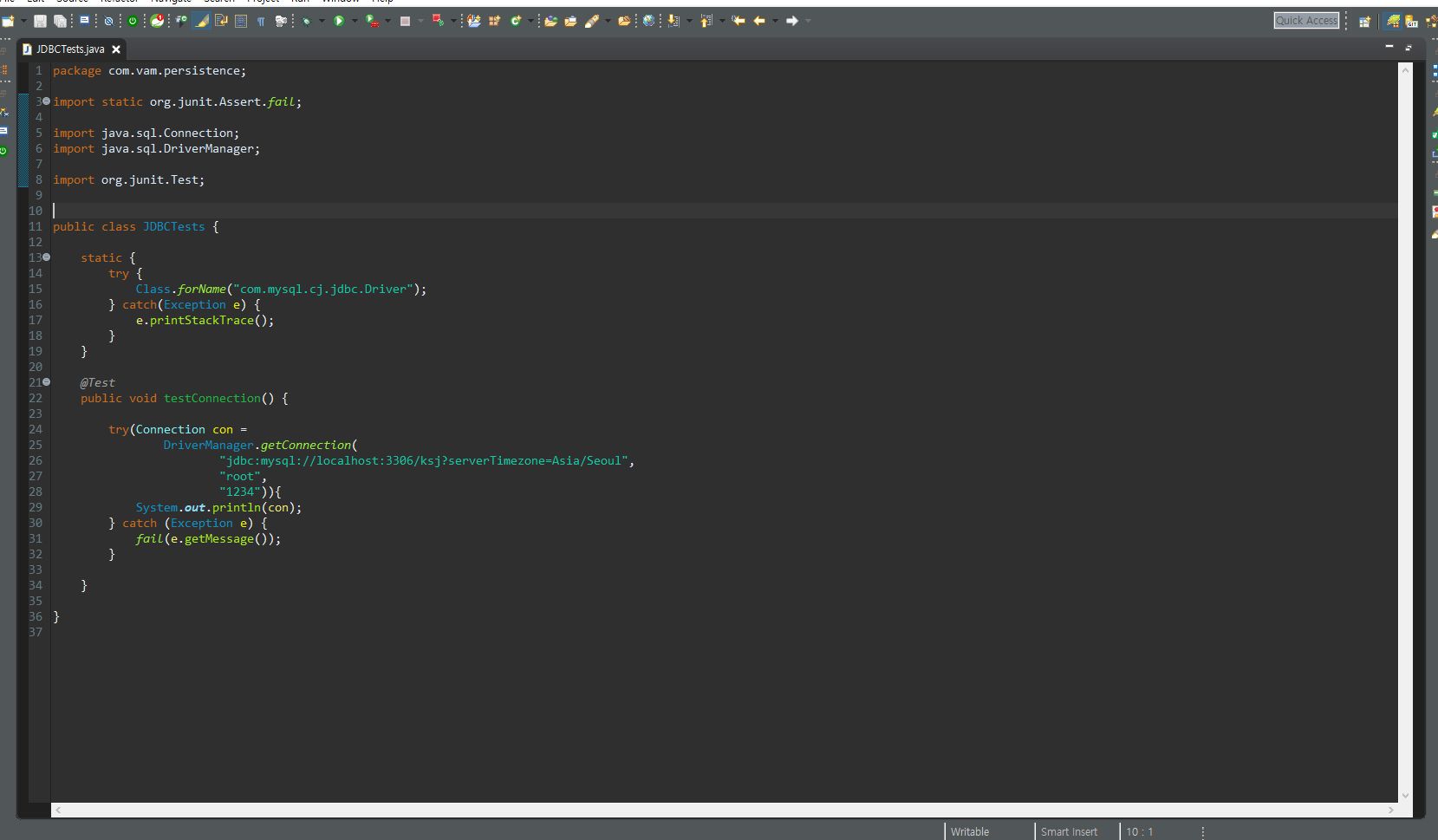Image resolution: width=1438 pixels, height=840 pixels.
Task: Click the Previous Annotation up-arrow icon
Action: [706, 21]
